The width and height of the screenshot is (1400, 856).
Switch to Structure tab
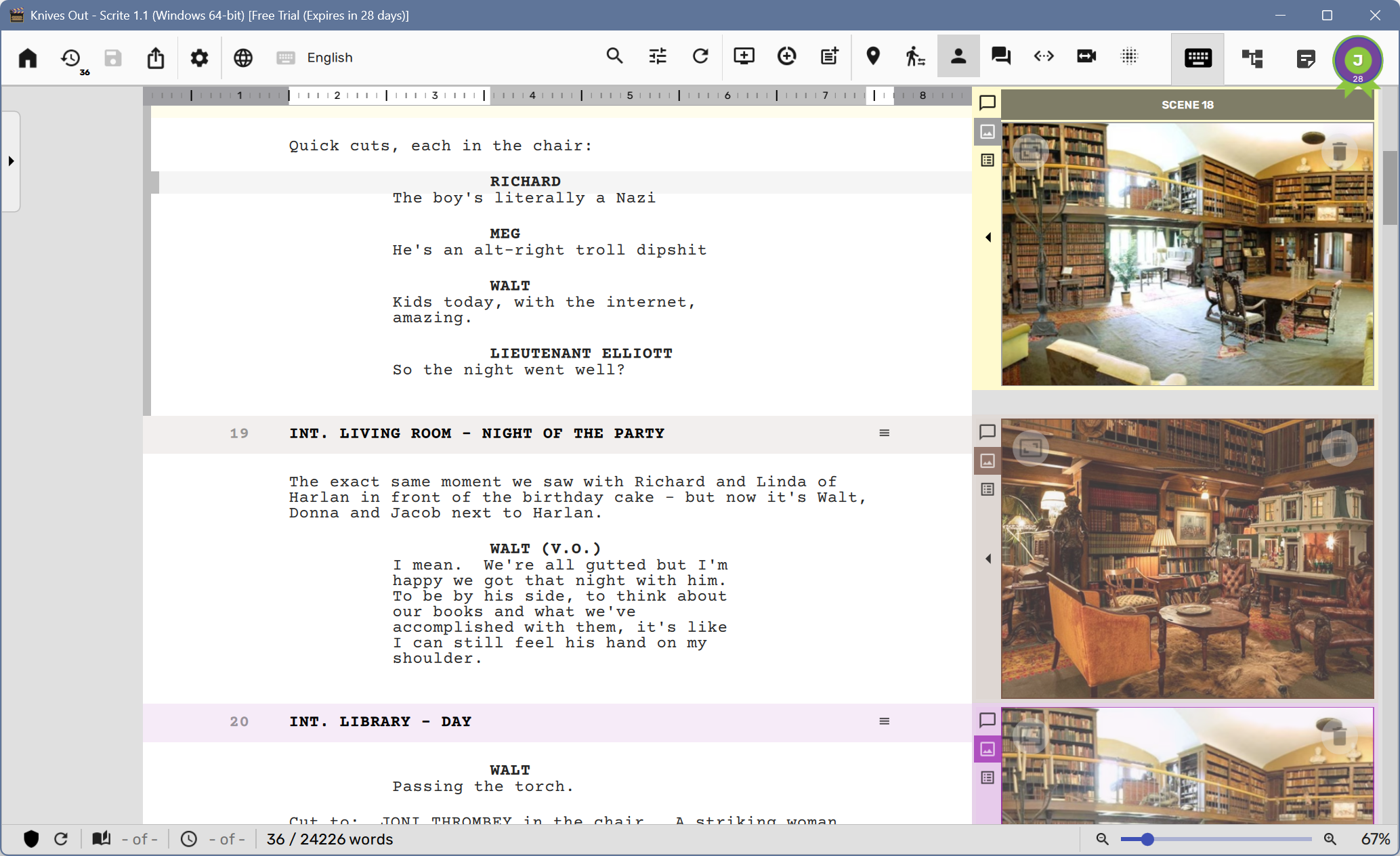1252,58
